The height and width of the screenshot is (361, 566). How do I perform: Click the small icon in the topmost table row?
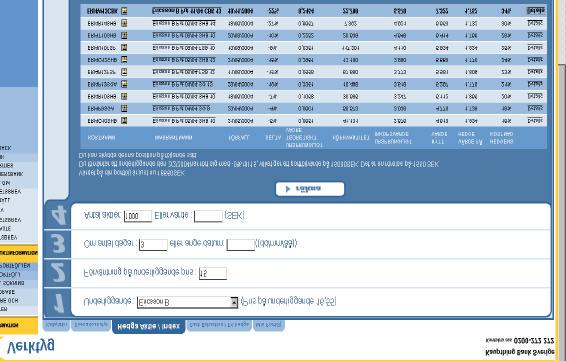coord(124,11)
